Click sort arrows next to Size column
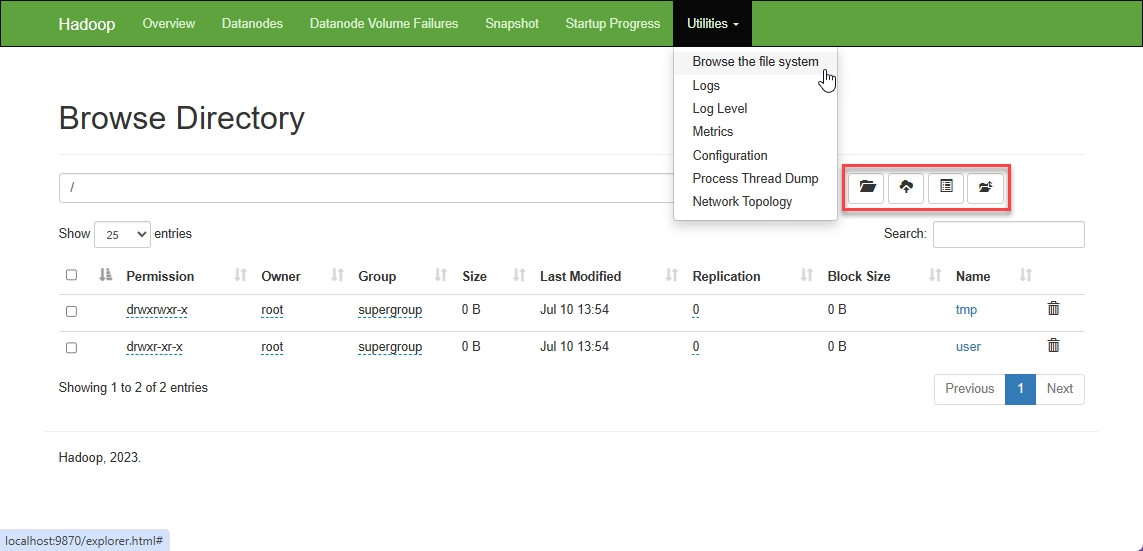The height and width of the screenshot is (551, 1143). pos(519,276)
